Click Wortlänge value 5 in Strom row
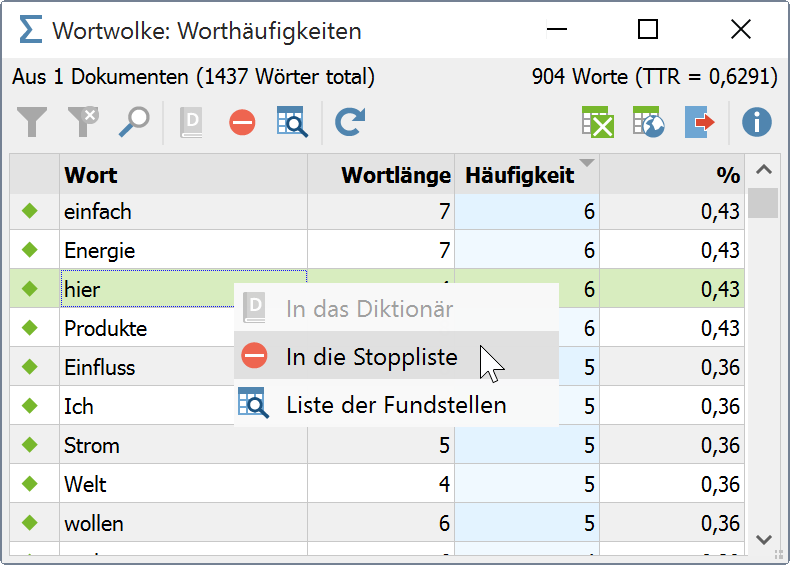The width and height of the screenshot is (790, 565). pyautogui.click(x=444, y=446)
